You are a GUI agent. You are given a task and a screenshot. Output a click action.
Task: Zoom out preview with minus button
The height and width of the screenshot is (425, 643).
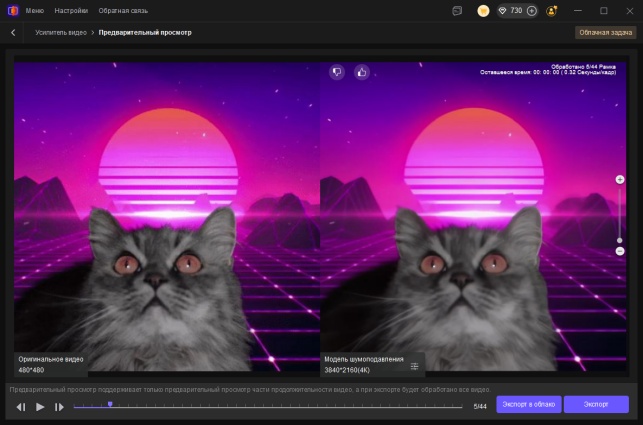coord(620,251)
